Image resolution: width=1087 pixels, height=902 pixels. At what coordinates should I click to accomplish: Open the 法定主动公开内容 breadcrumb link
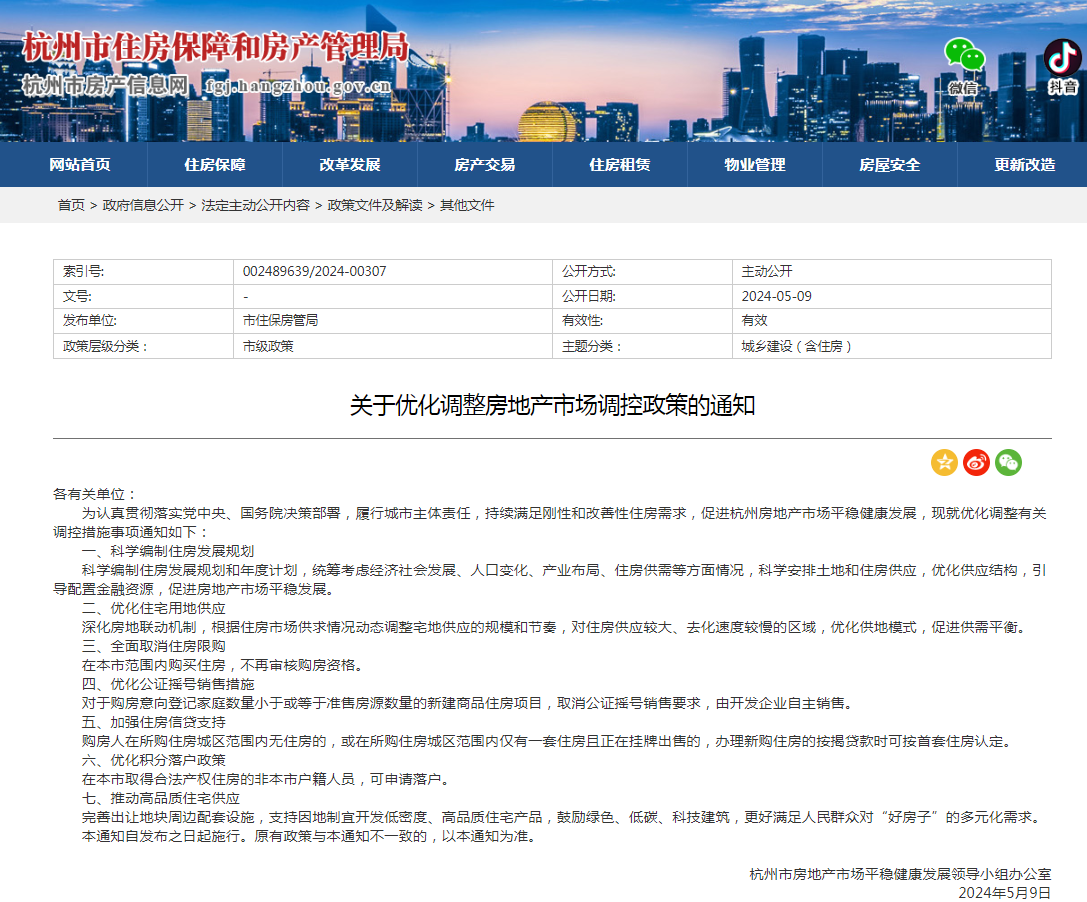pos(255,205)
